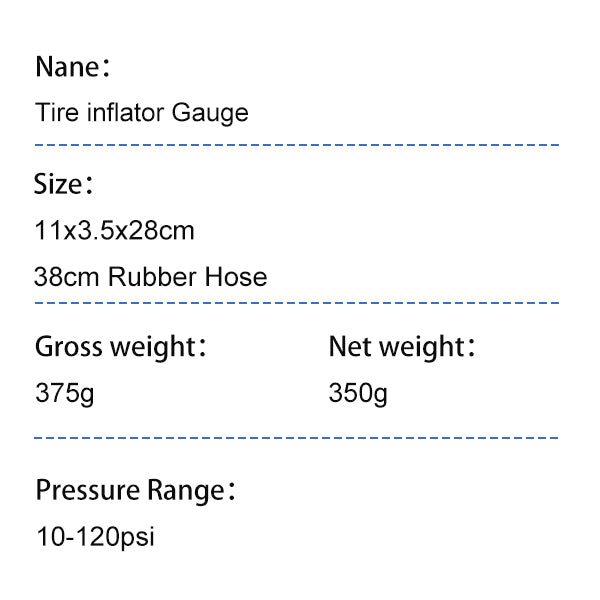Select the '11x3.5x28cm' dimension text

click(114, 230)
